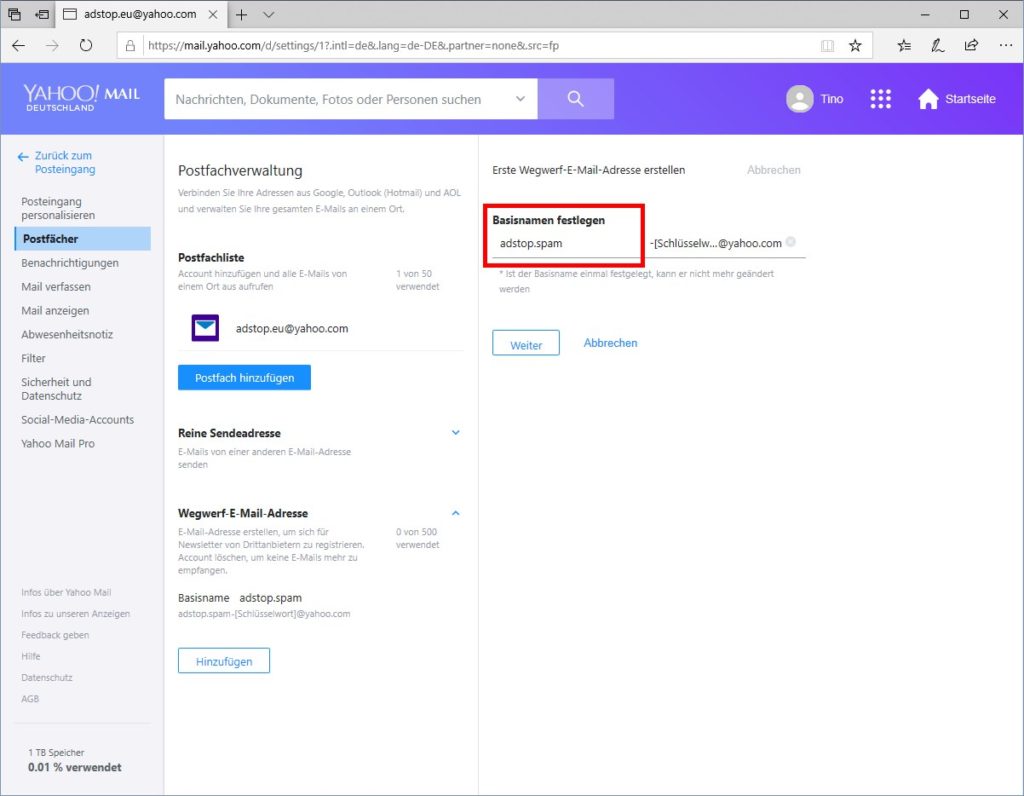The height and width of the screenshot is (796, 1024).
Task: Click the AGB footer link
Action: point(30,699)
